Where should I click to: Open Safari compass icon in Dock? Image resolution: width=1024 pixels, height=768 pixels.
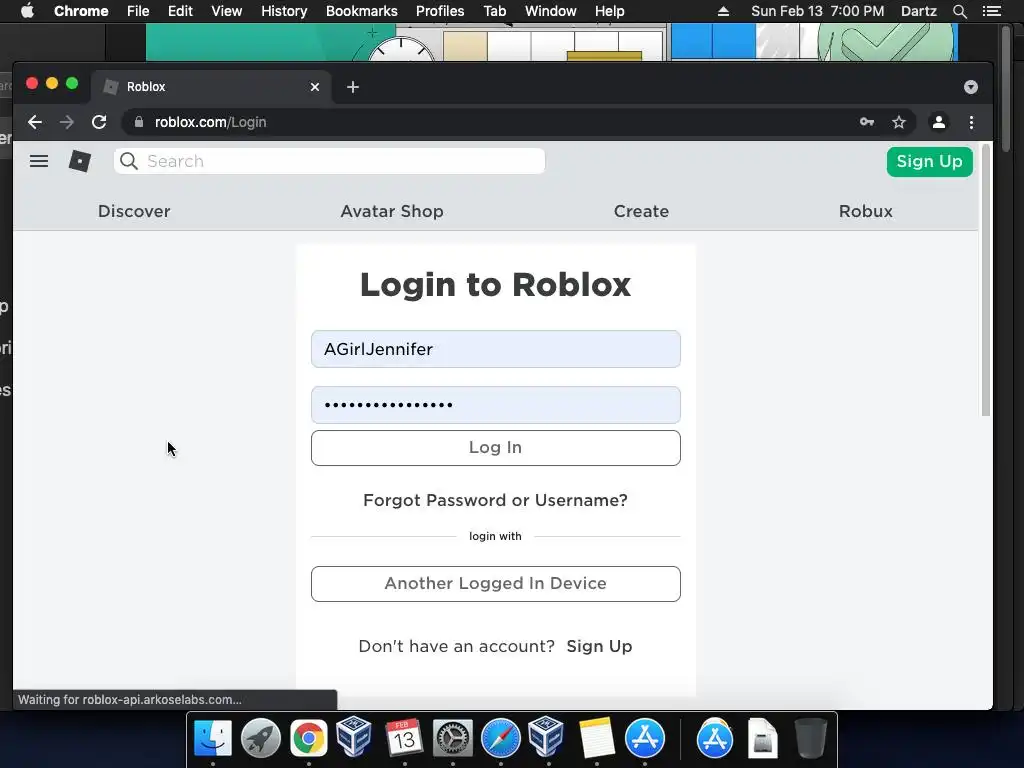click(x=500, y=738)
